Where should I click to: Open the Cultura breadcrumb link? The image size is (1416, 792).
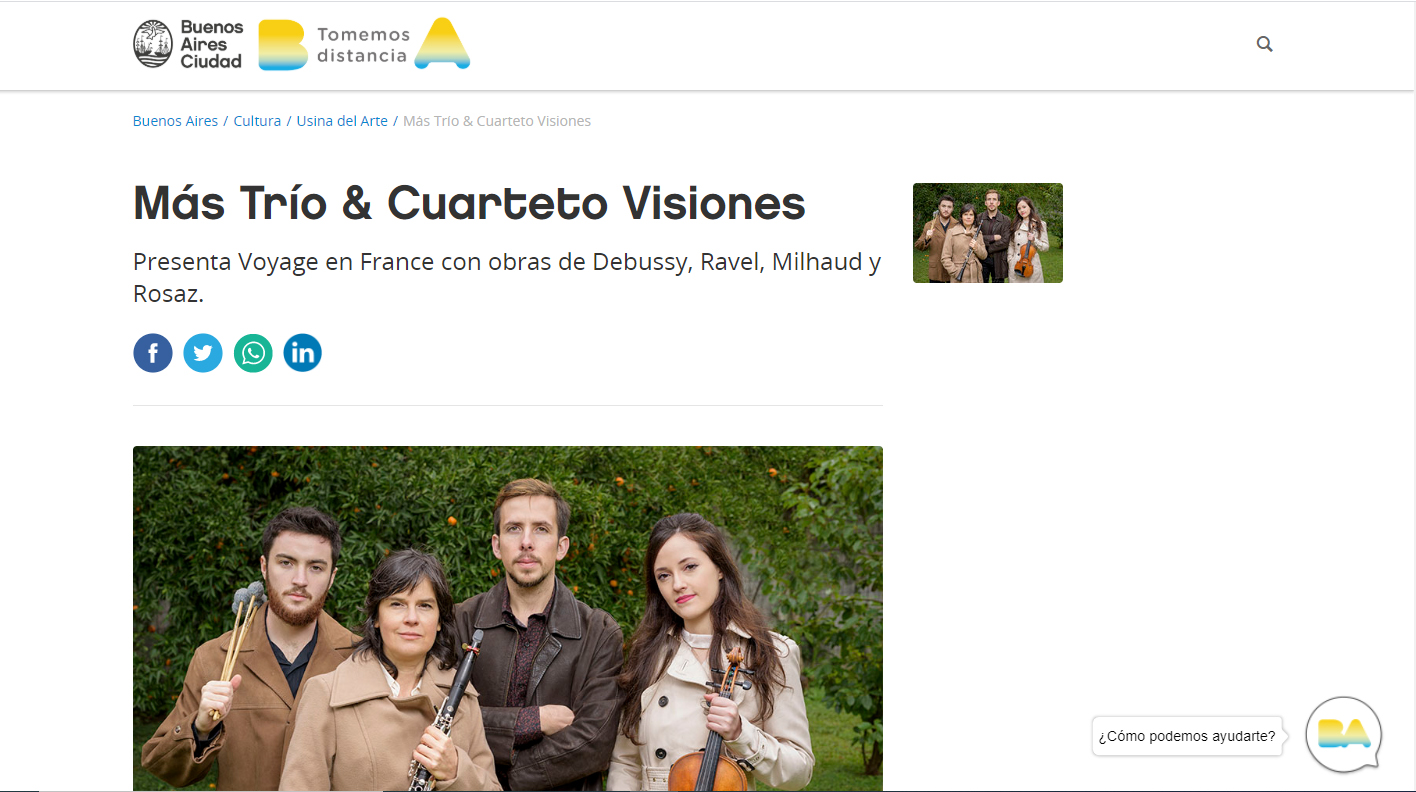pyautogui.click(x=257, y=121)
